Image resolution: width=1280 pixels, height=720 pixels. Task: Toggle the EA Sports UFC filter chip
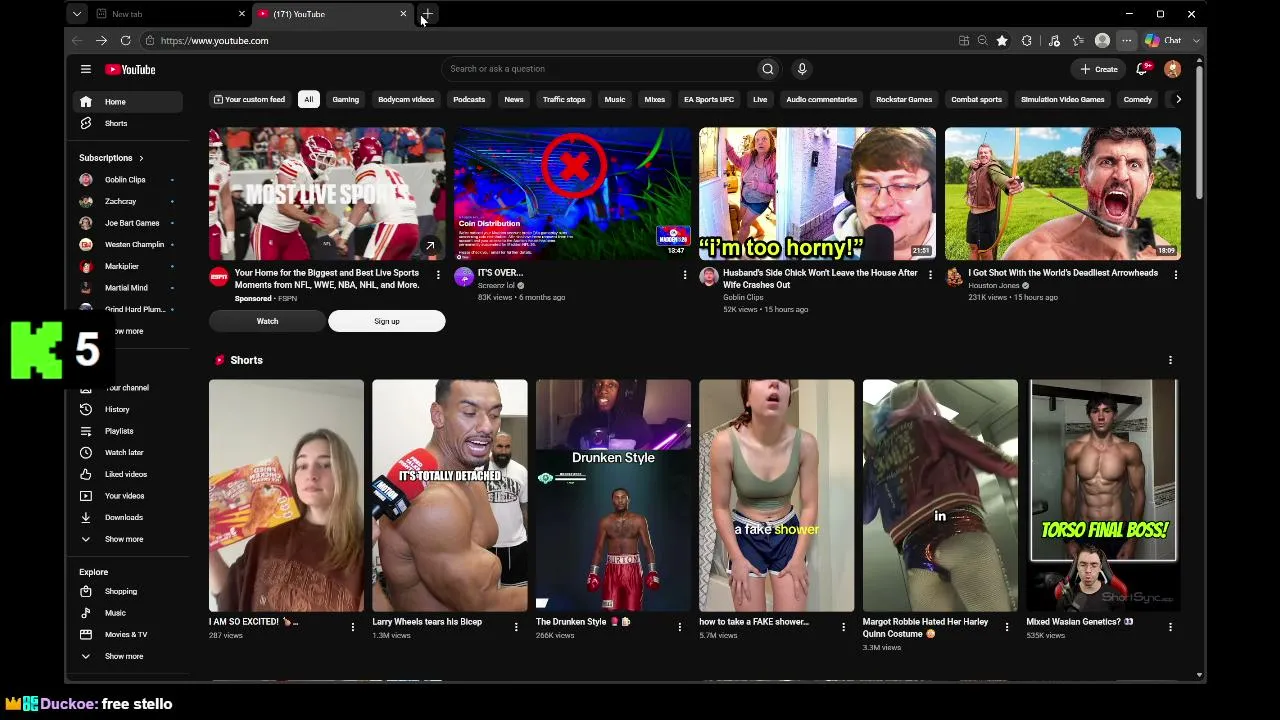[x=709, y=99]
